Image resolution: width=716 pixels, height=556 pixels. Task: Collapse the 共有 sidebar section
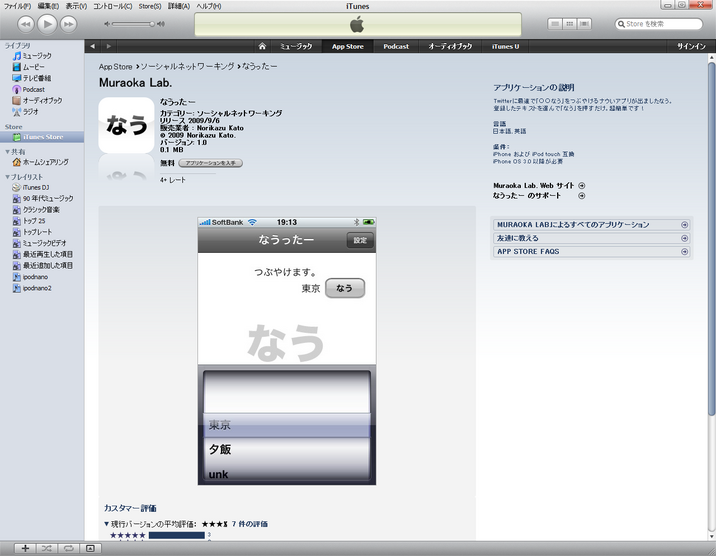tap(7, 152)
